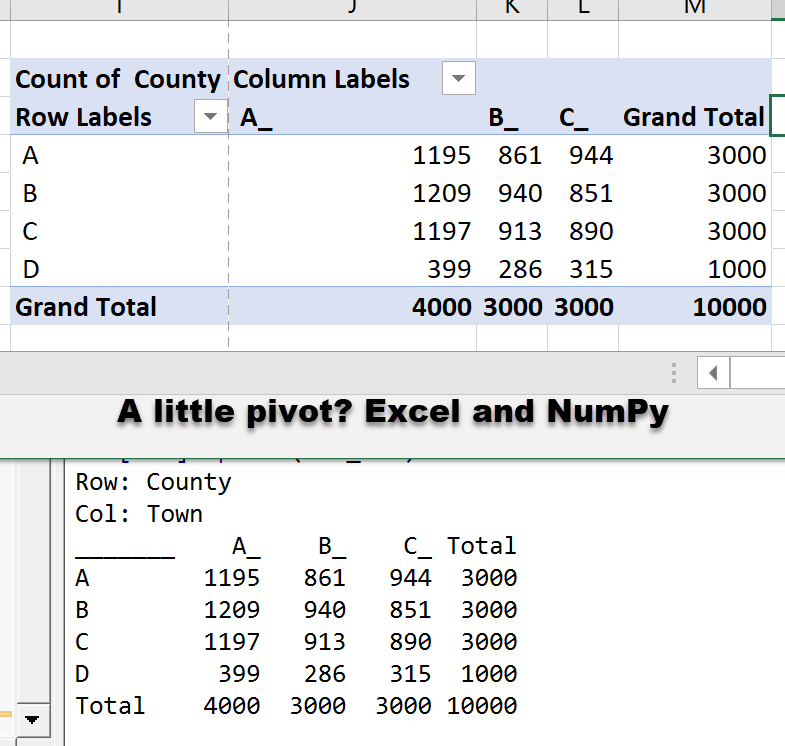Select the 'Count of County' pivot cell
785x746 pixels.
tap(119, 79)
